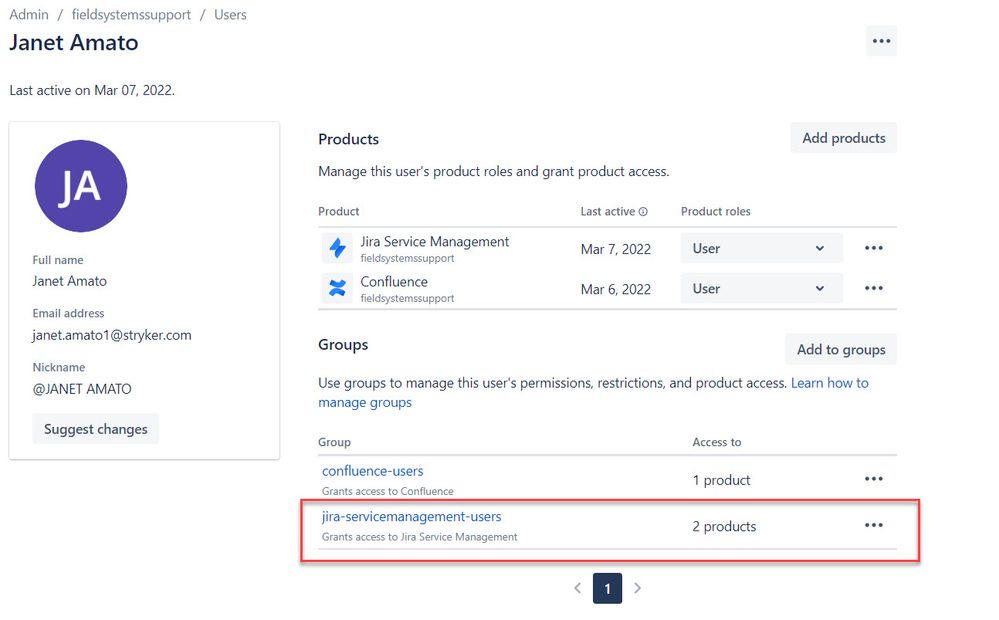Click the Add to groups button
Viewport: 999px width, 620px height.
click(x=841, y=350)
